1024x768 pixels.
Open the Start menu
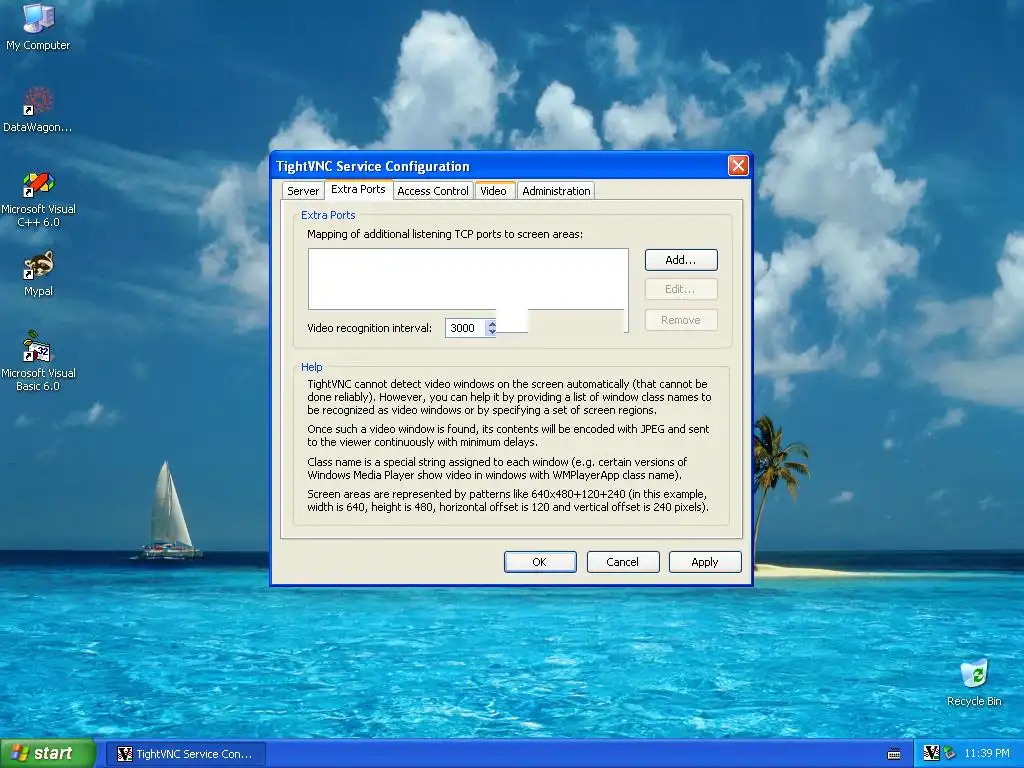click(47, 753)
